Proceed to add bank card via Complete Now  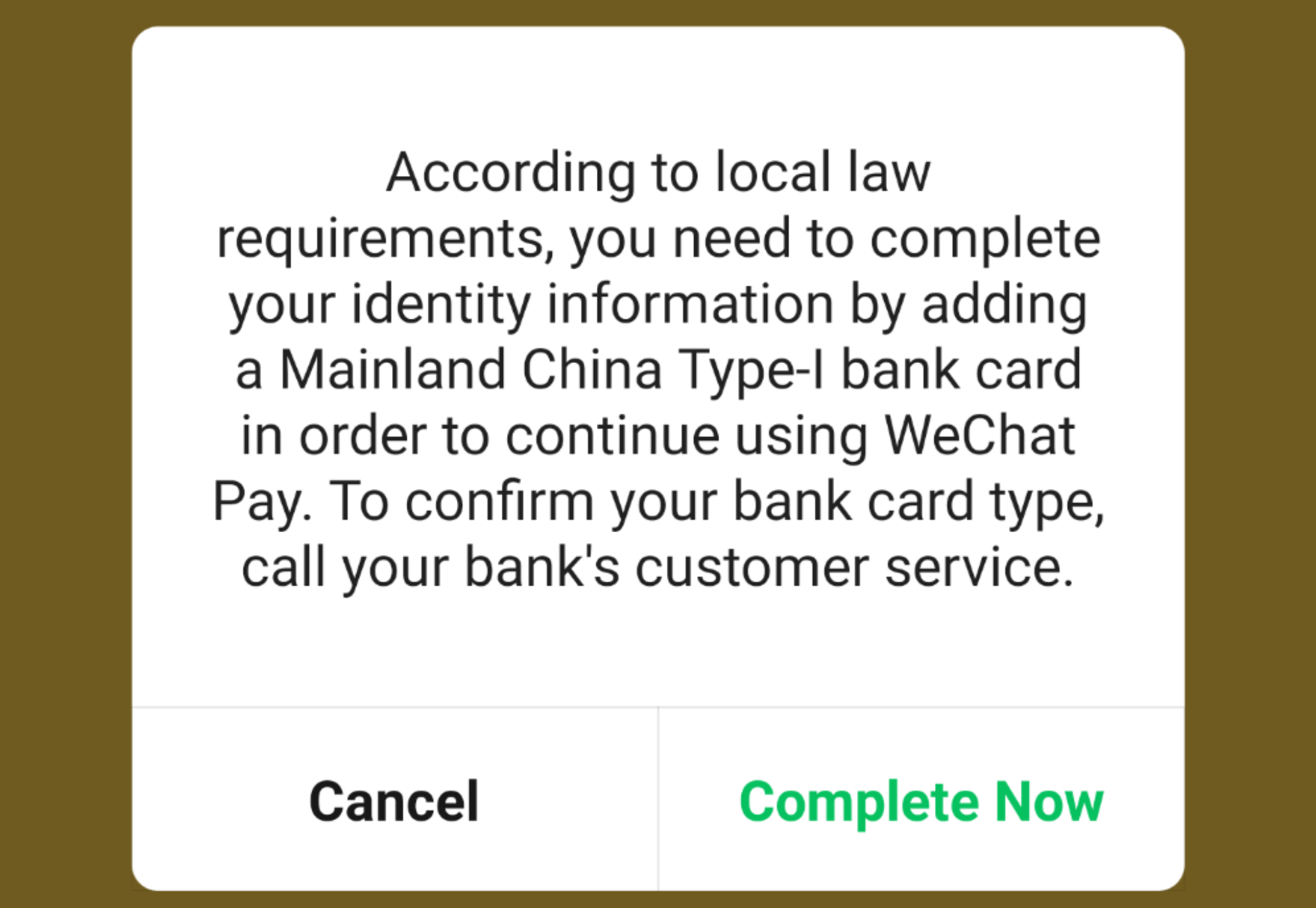(x=921, y=800)
